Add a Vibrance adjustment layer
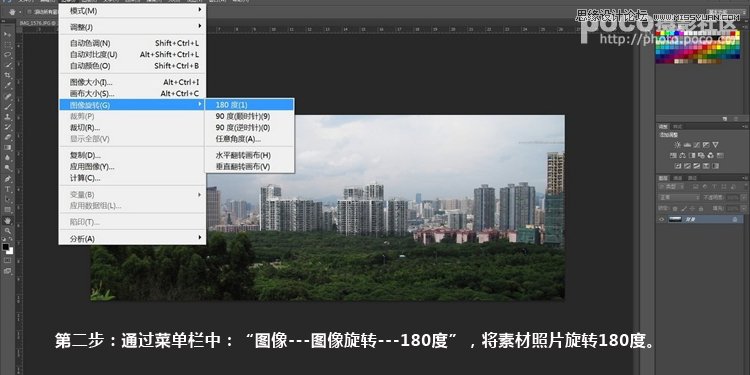The height and width of the screenshot is (375, 750). click(x=715, y=144)
